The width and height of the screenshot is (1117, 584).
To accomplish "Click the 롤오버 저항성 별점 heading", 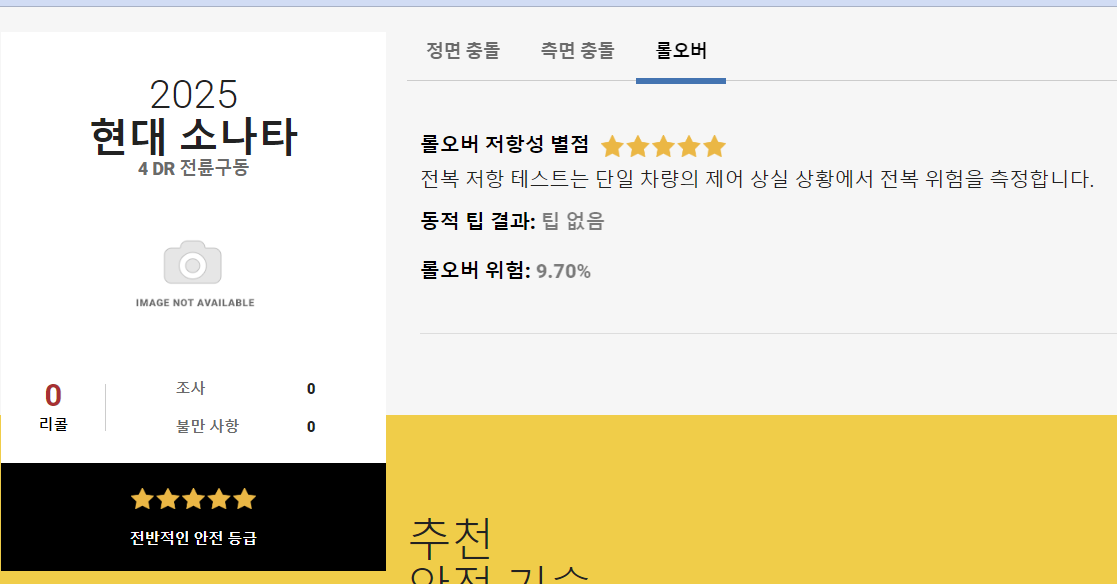I will (x=504, y=144).
